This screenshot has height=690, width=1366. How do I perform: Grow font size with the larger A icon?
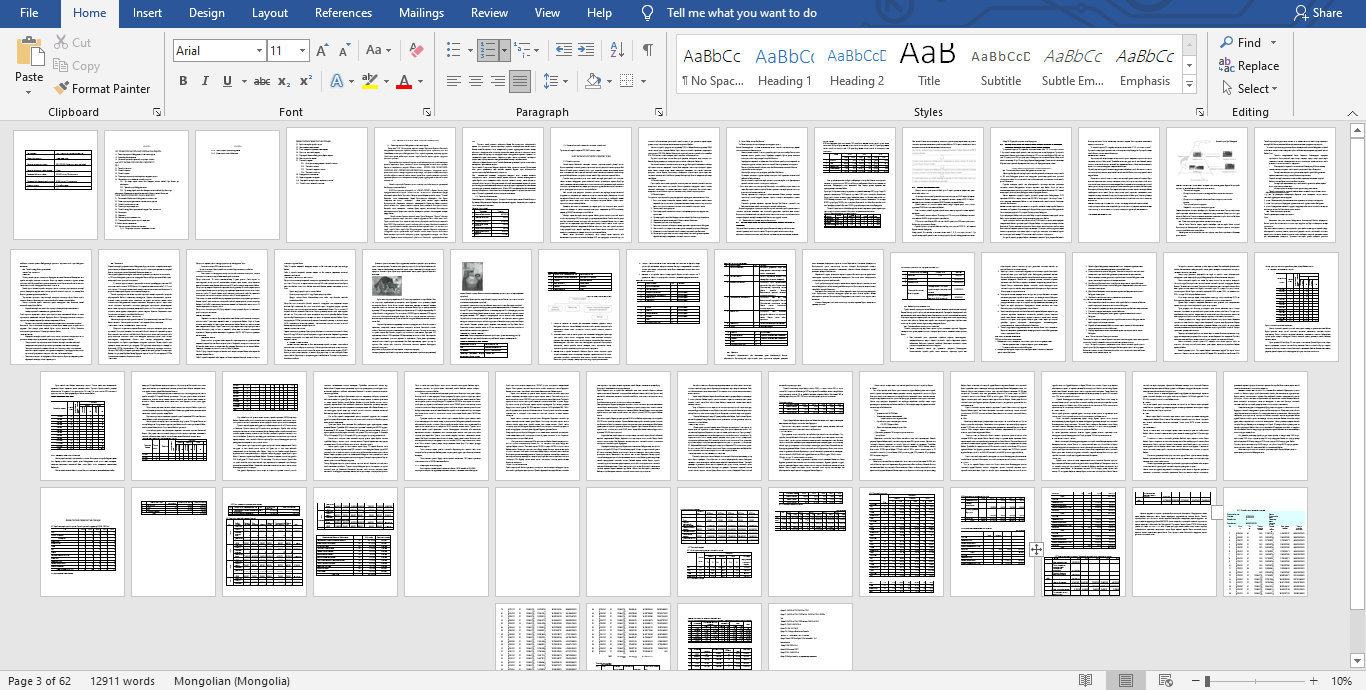[322, 50]
